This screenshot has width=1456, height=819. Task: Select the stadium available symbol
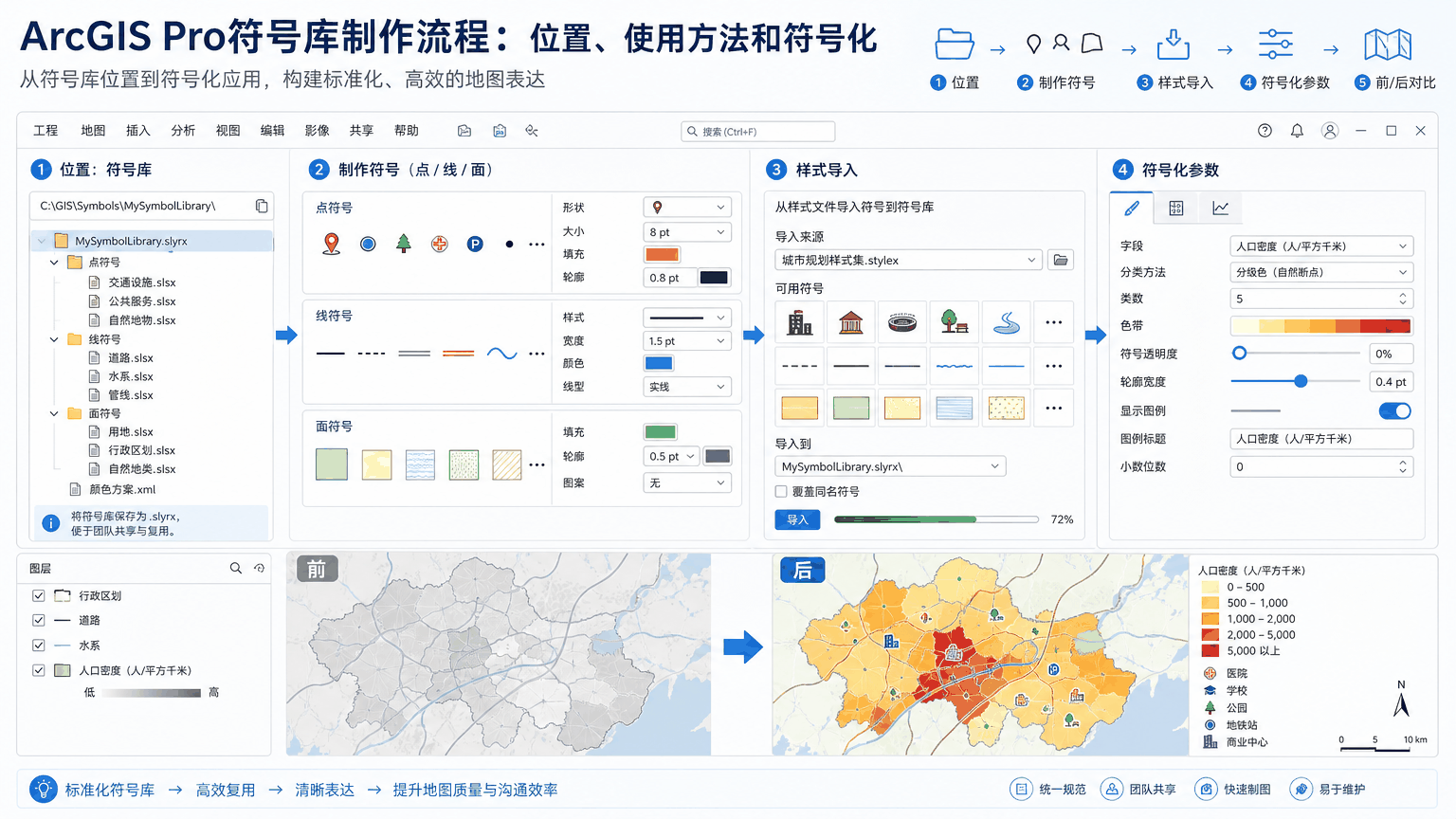[x=902, y=322]
